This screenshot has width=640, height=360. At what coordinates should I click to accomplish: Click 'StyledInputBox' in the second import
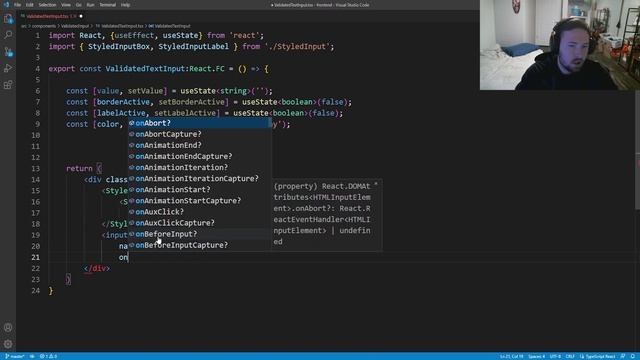pos(119,47)
